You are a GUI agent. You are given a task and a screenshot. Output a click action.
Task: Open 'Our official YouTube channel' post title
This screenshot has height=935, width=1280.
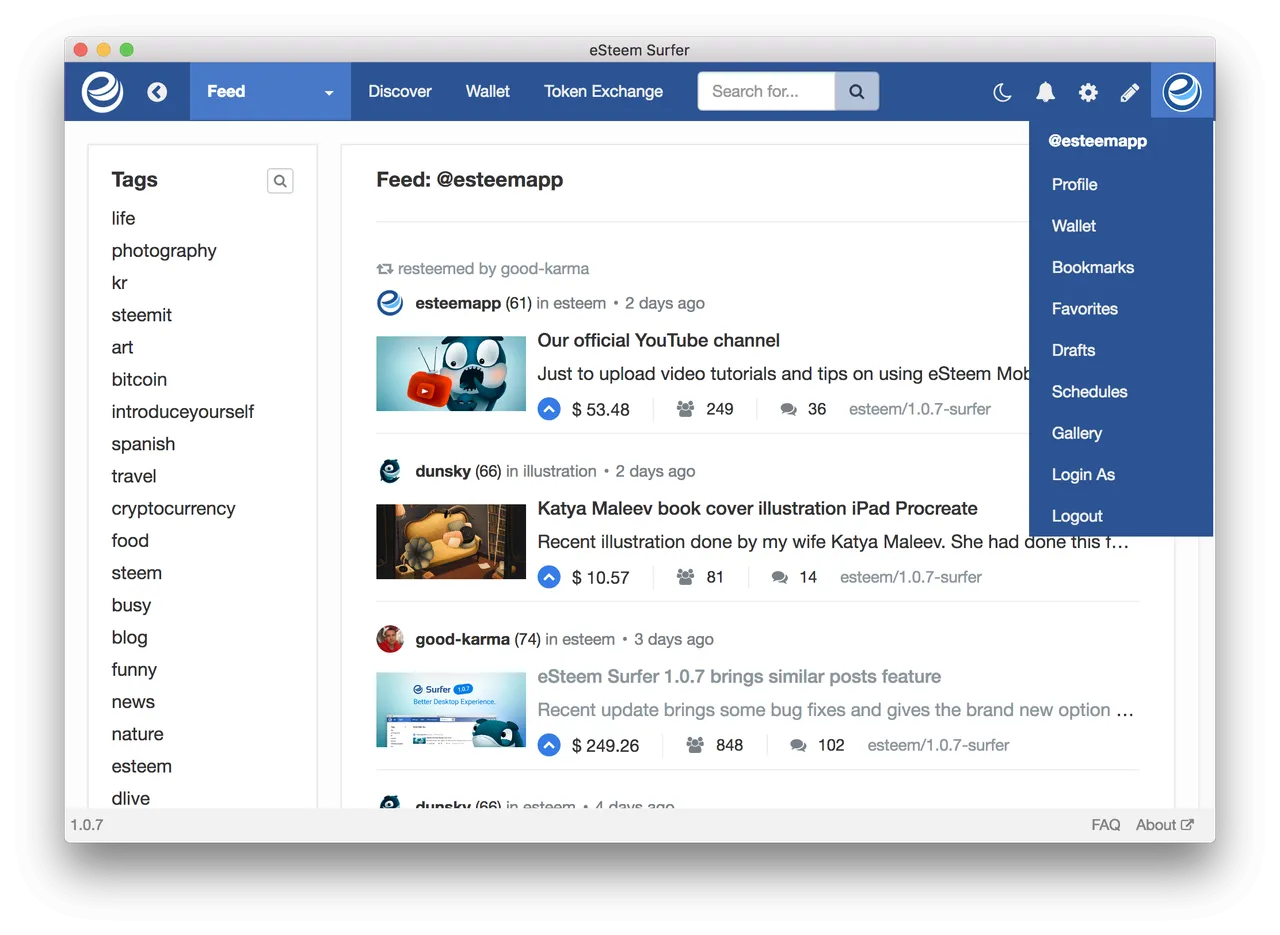(x=658, y=340)
